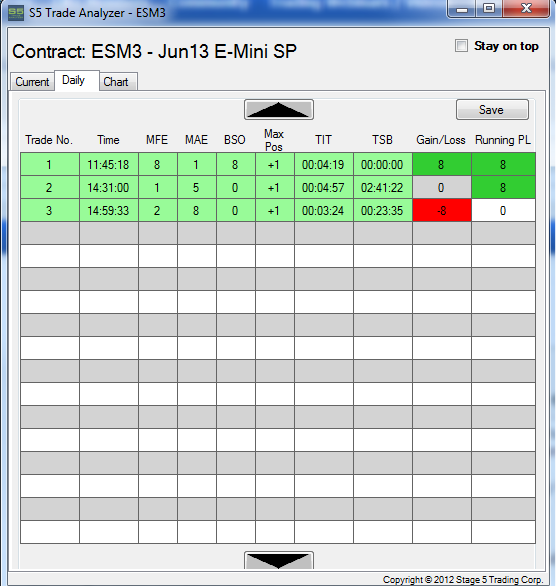Close the S5 Trade Analyzer window
Image resolution: width=556 pixels, height=586 pixels.
pyautogui.click(x=526, y=9)
